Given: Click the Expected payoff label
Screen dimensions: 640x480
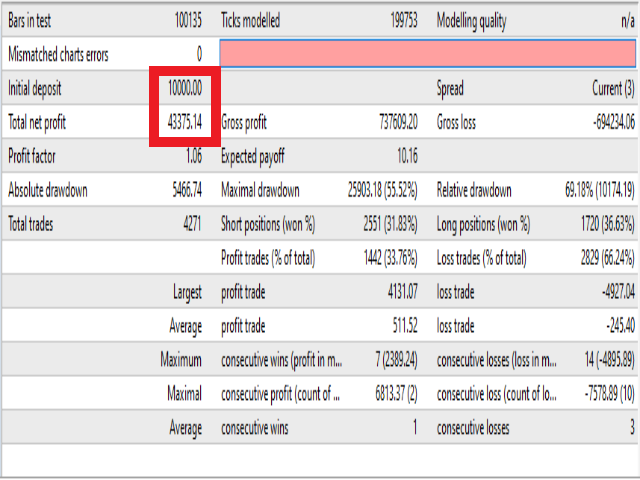Looking at the screenshot, I should [x=253, y=157].
